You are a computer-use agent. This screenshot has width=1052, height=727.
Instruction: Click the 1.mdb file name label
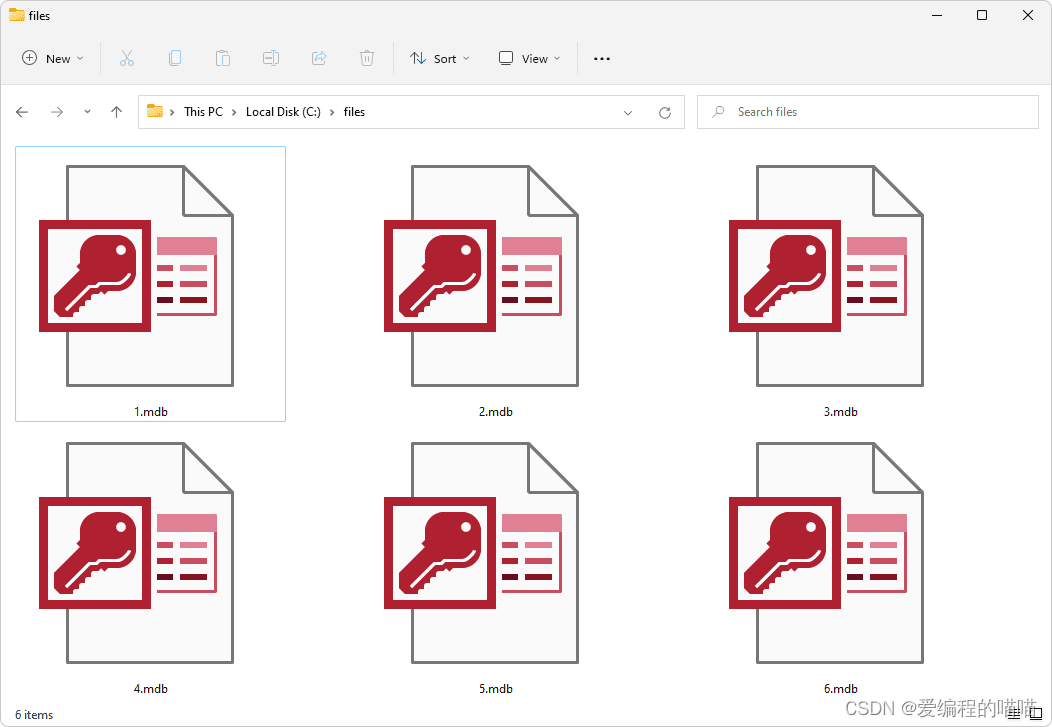pyautogui.click(x=151, y=412)
